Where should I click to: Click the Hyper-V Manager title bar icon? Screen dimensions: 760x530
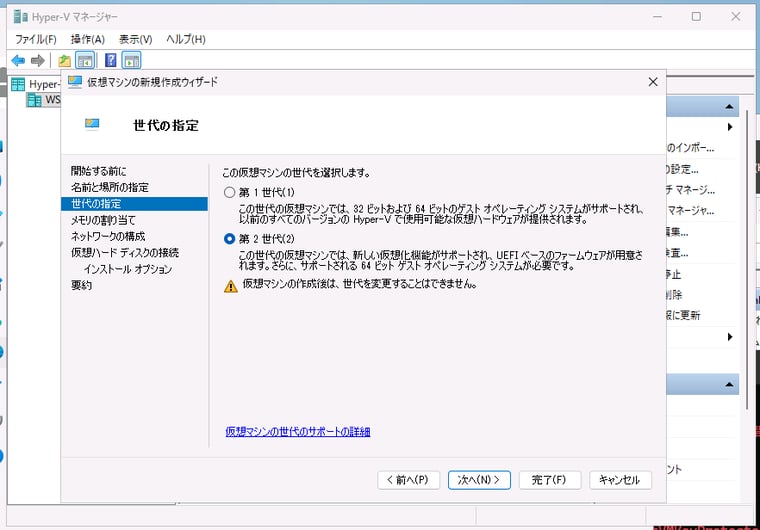click(20, 17)
